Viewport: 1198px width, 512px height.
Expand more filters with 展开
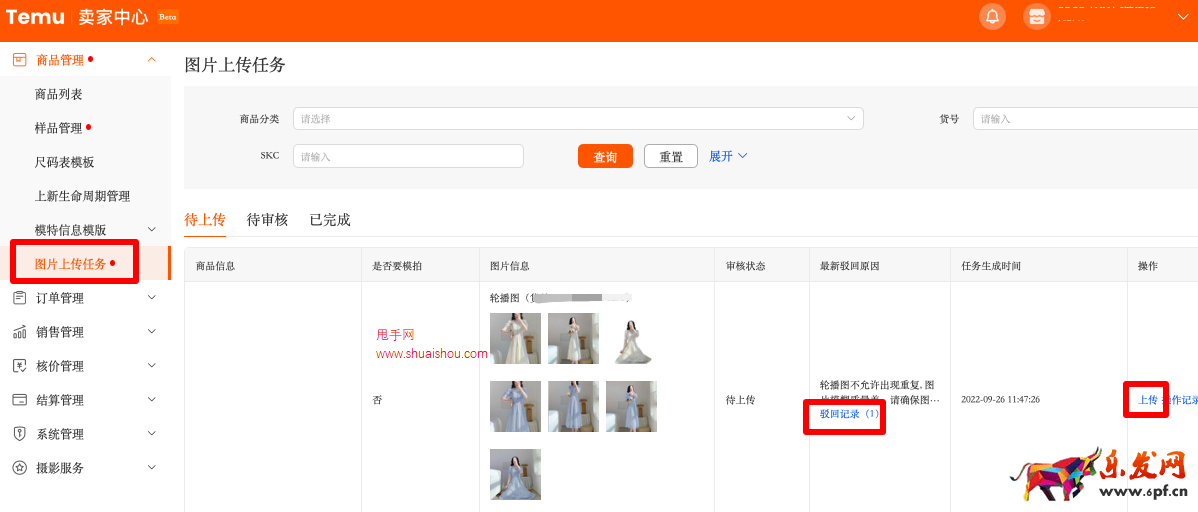click(728, 156)
